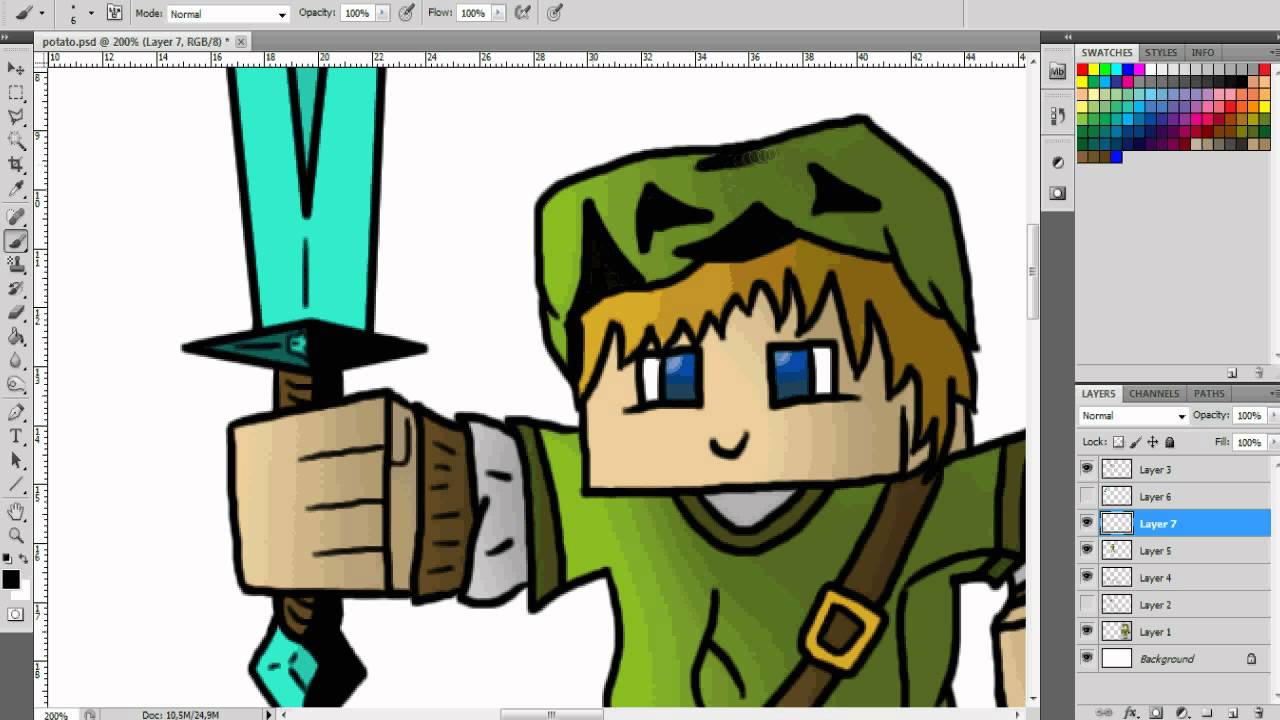Enable airbrush mode next to Flow
Viewport: 1280px width, 720px height.
click(x=522, y=13)
